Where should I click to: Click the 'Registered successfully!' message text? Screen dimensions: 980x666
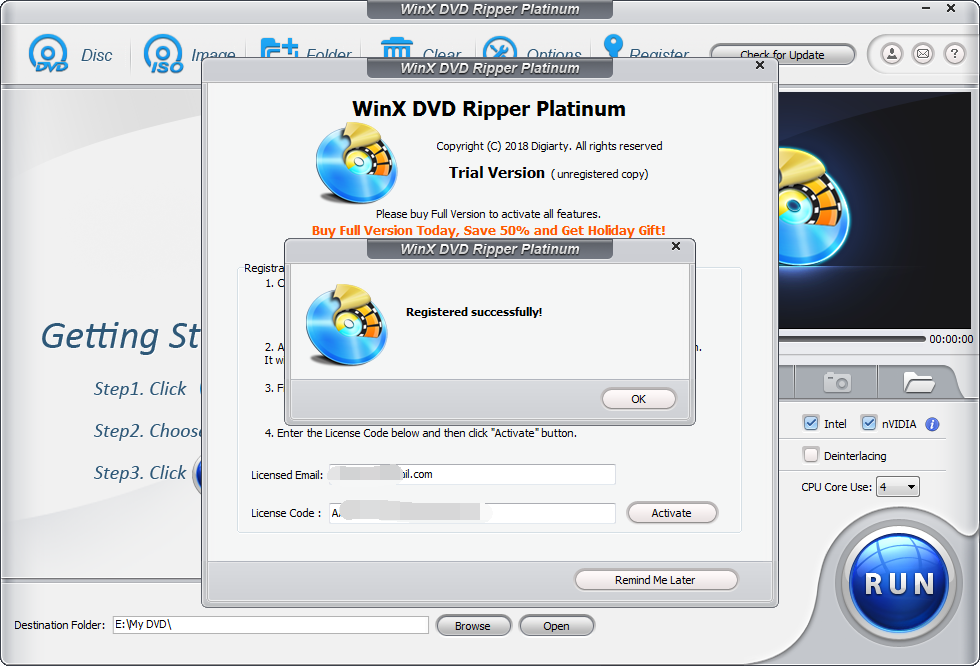474,312
